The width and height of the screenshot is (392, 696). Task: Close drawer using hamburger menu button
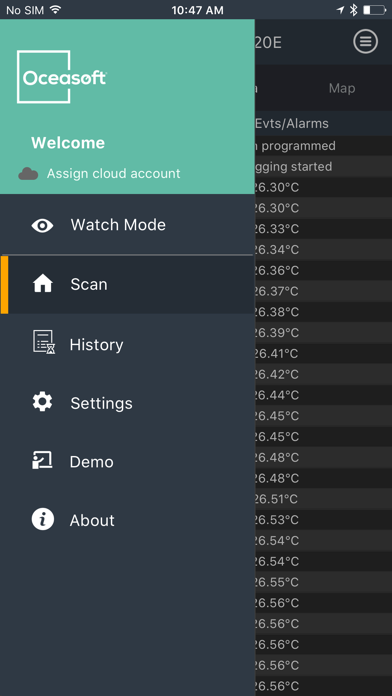click(x=365, y=41)
